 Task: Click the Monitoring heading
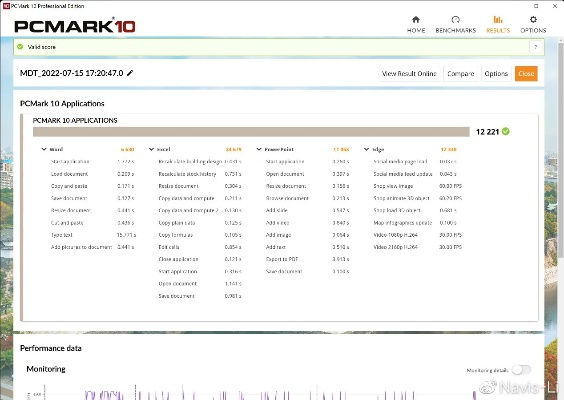46,369
